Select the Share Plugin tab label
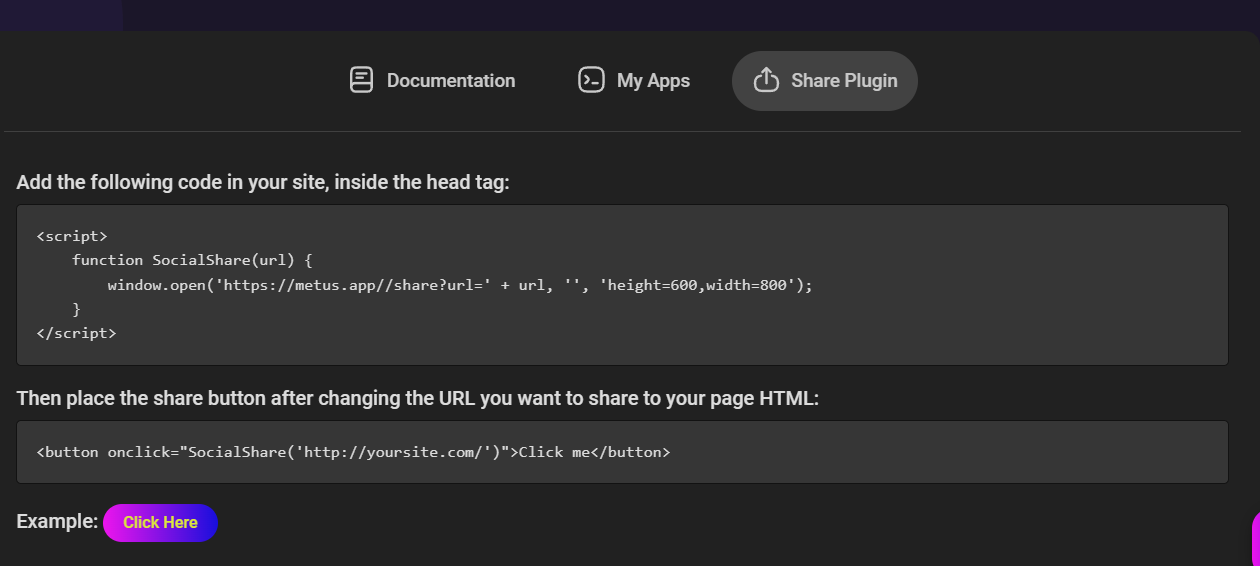The image size is (1260, 566). [844, 81]
